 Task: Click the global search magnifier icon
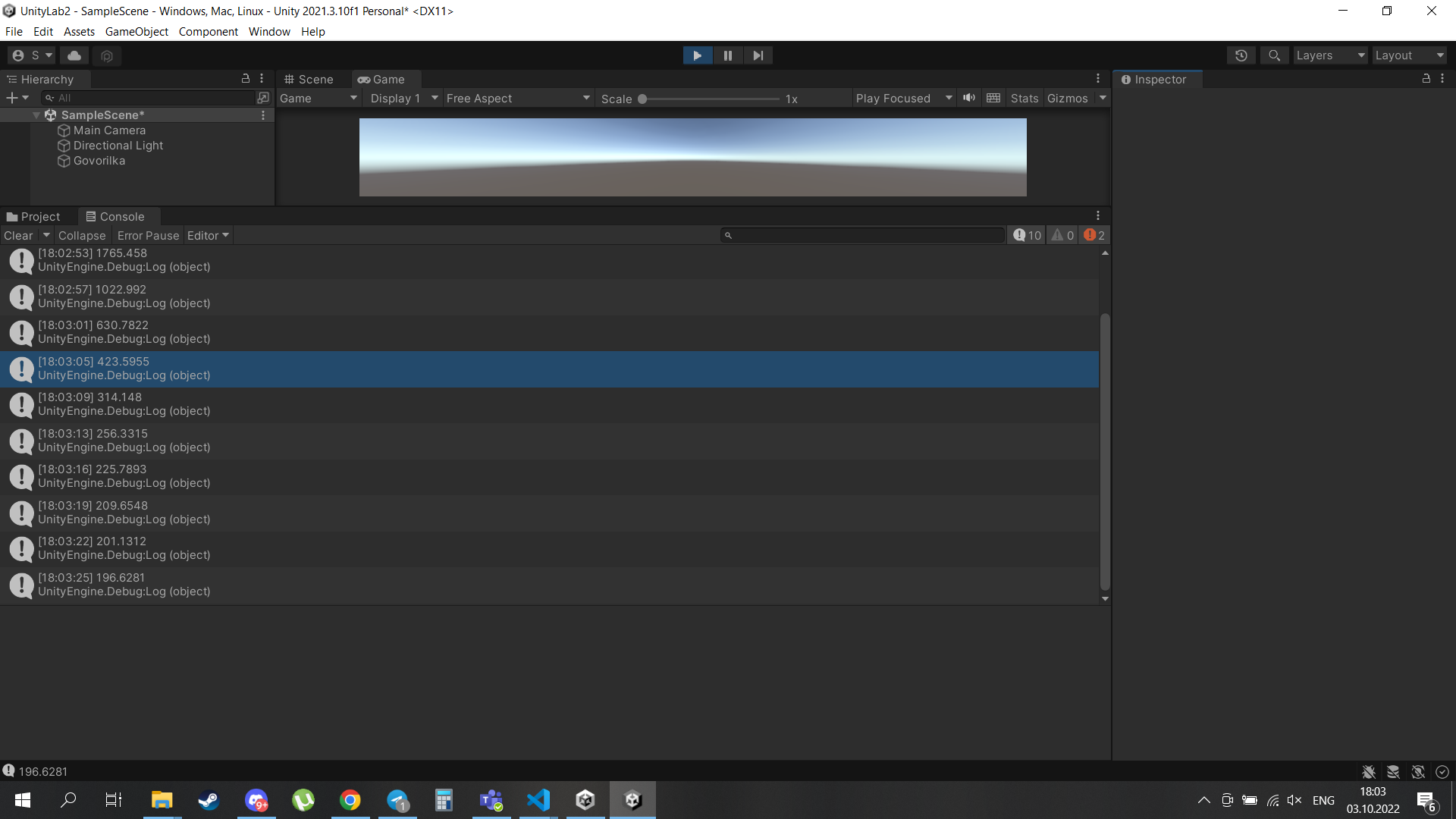point(1274,55)
